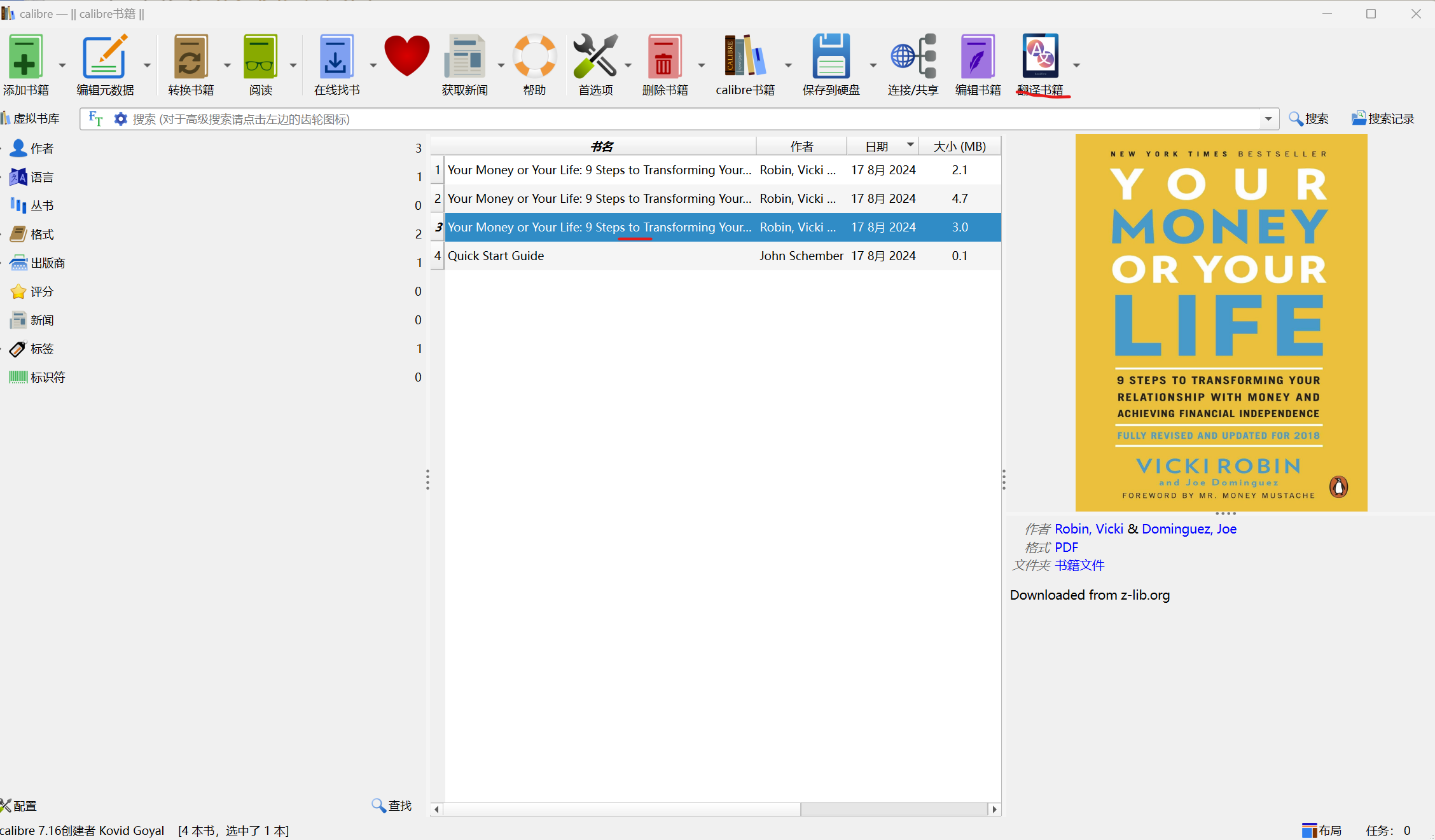The width and height of the screenshot is (1435, 840).
Task: Click the 帮助 (Help) lifebuoy icon
Action: coord(535,56)
